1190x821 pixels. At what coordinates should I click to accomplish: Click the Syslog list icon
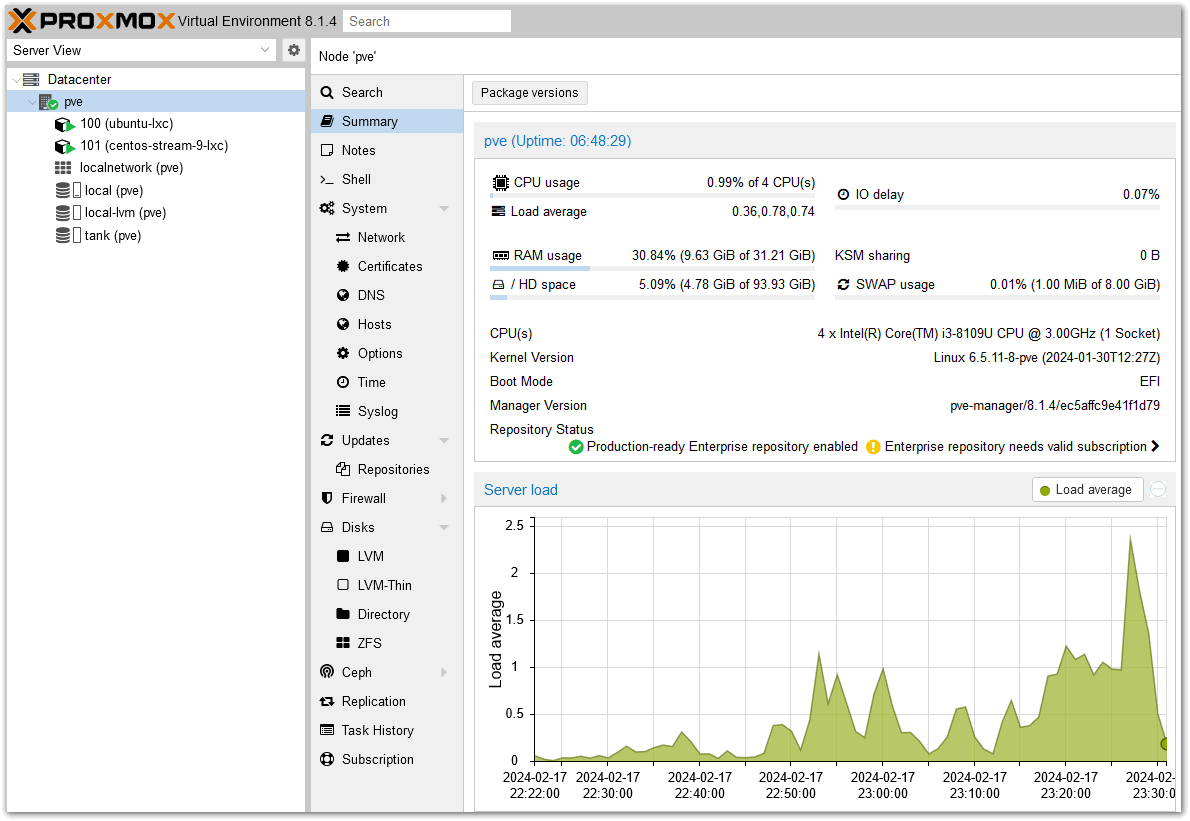click(x=343, y=412)
